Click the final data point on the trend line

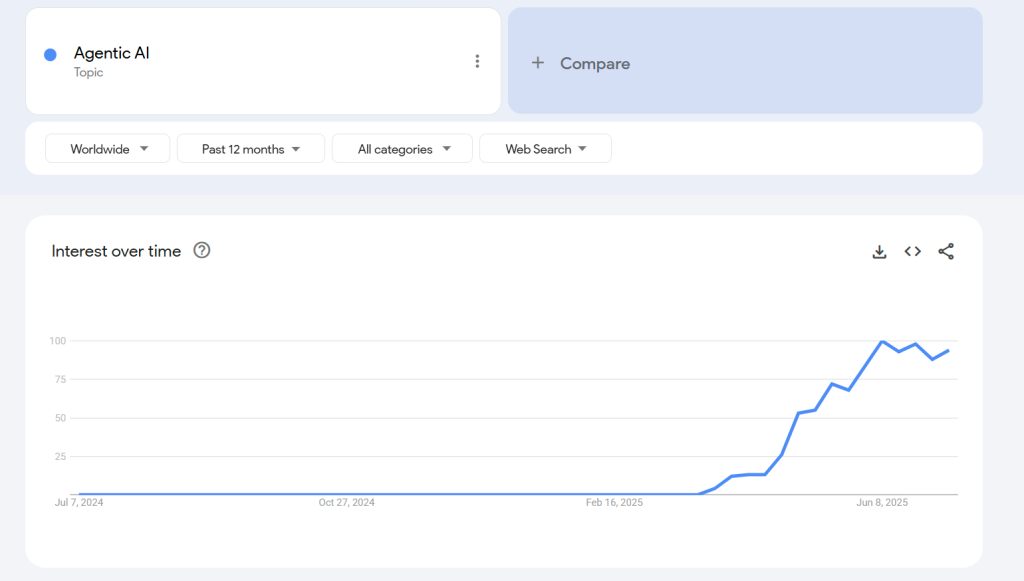coord(948,351)
